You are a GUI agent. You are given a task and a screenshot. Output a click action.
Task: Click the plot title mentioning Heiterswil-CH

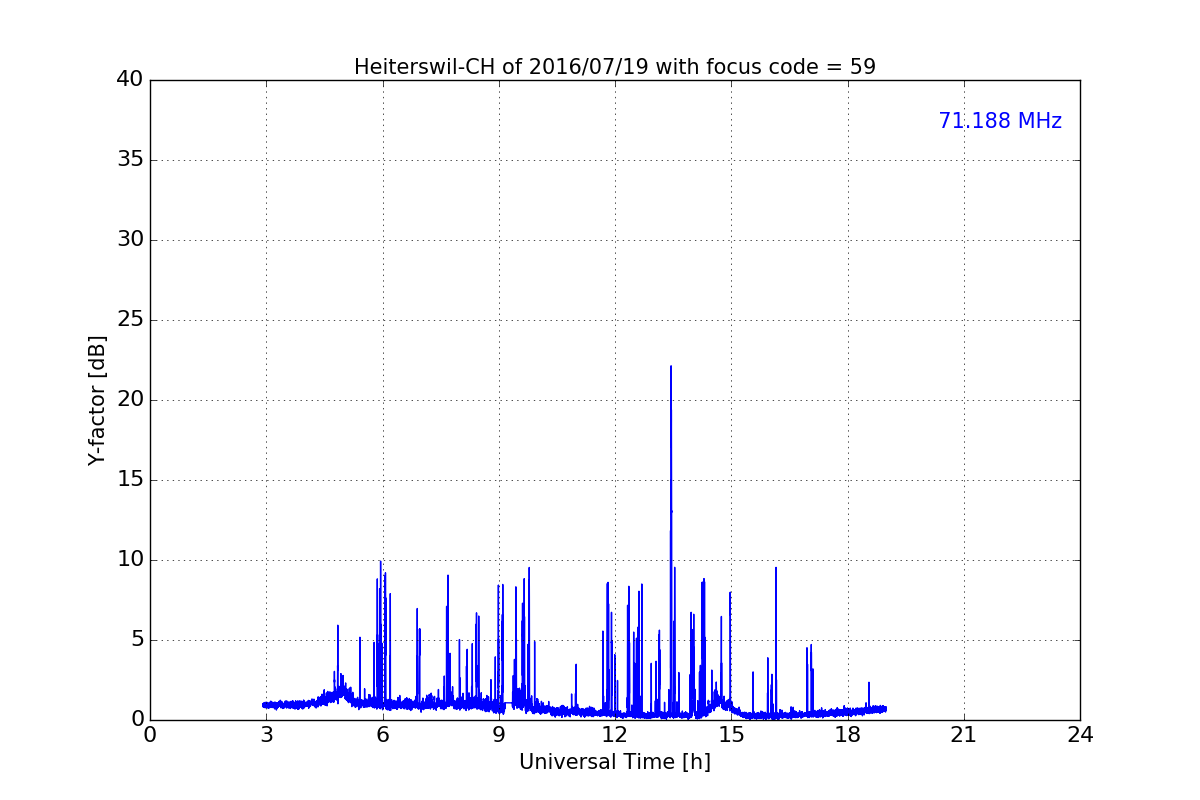615,67
